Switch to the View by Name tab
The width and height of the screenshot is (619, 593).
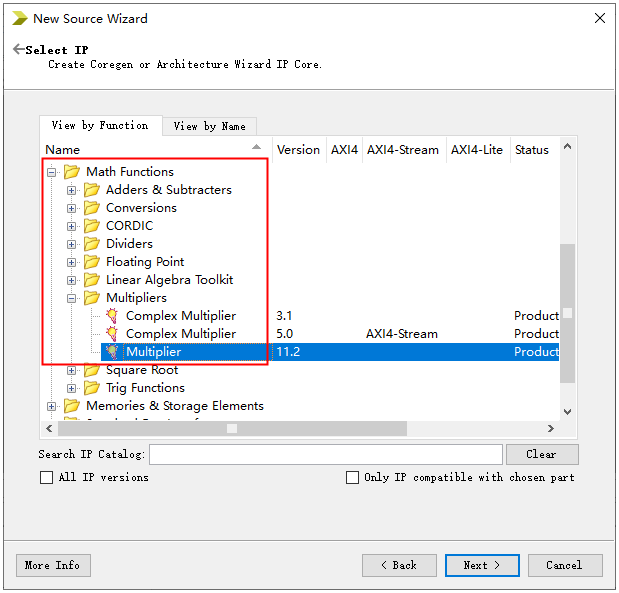point(209,126)
